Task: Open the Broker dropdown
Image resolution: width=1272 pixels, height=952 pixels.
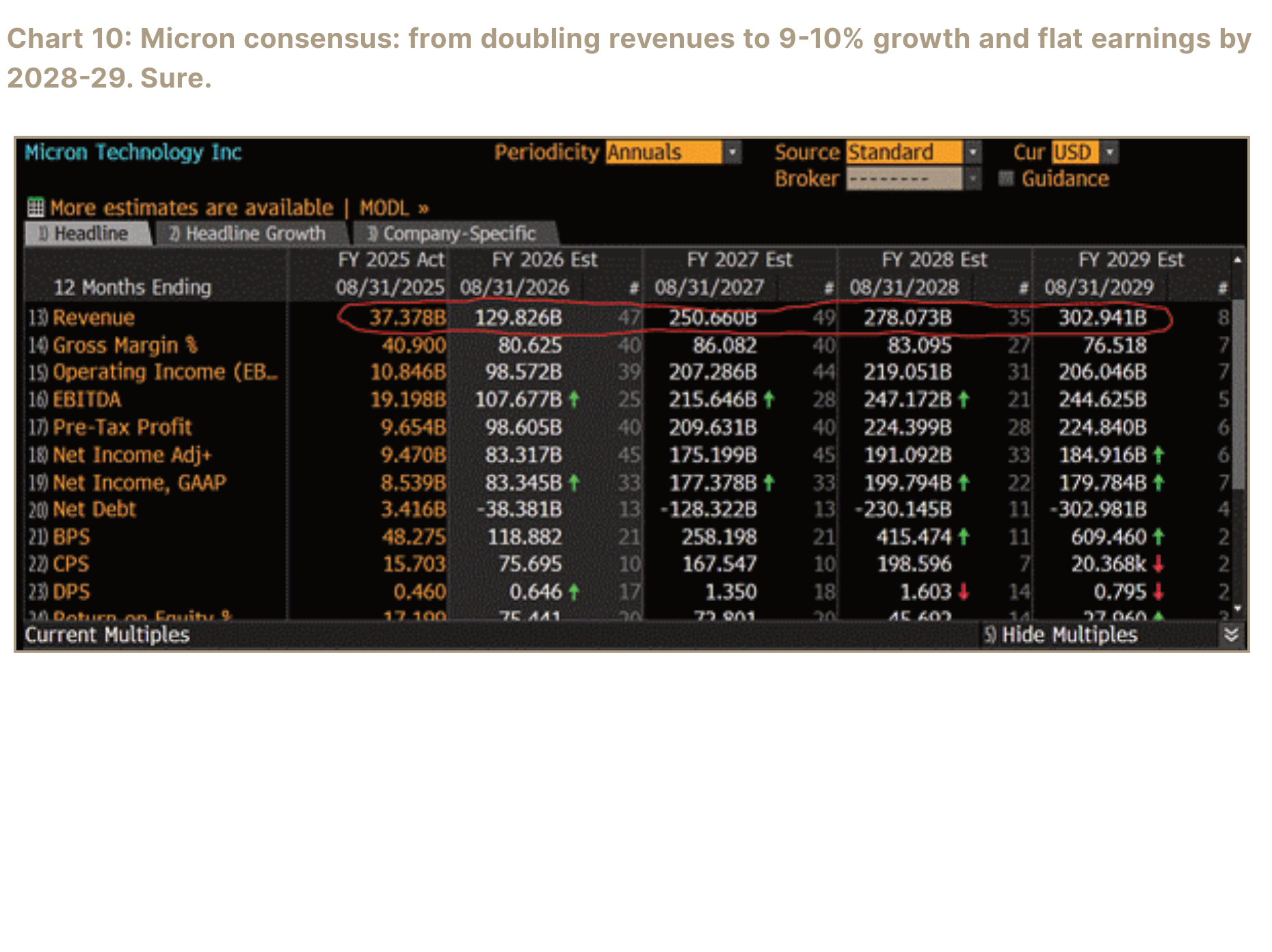Action: click(x=914, y=179)
